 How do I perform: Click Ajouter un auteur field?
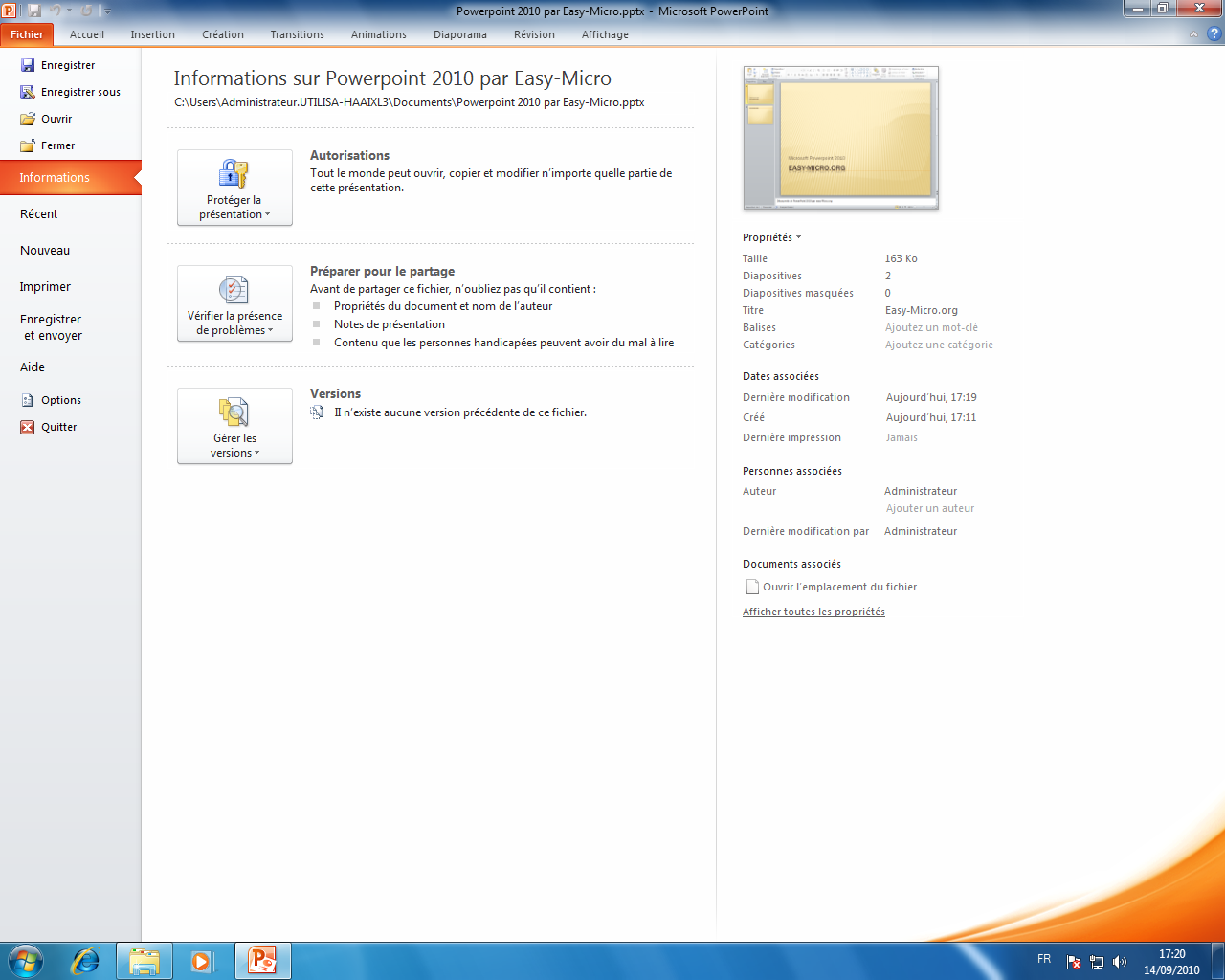coord(930,508)
